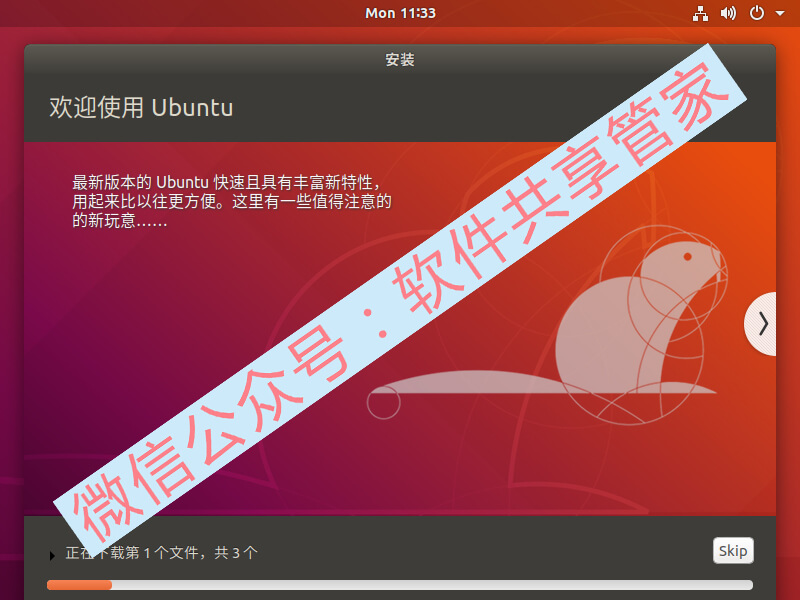Advance to the next slideshow slide
This screenshot has height=600, width=800.
[761, 323]
